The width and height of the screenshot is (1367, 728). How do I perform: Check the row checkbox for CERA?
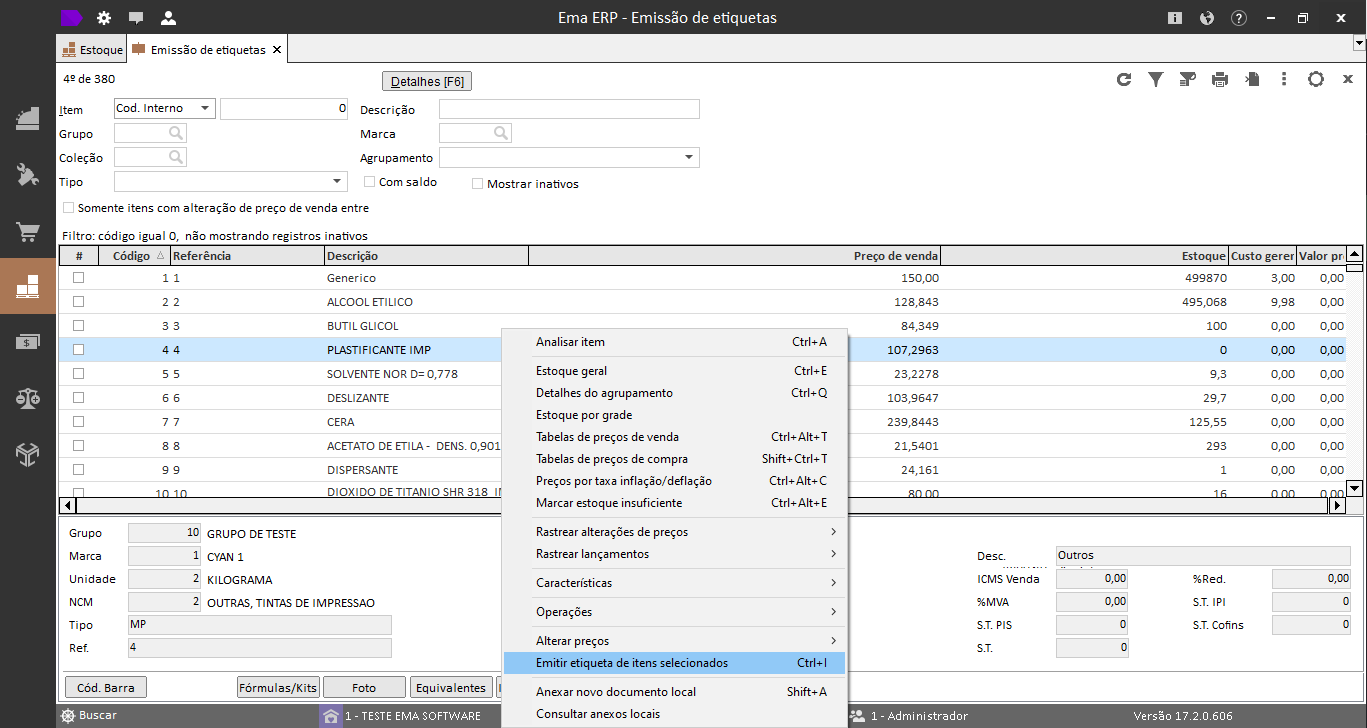point(78,422)
